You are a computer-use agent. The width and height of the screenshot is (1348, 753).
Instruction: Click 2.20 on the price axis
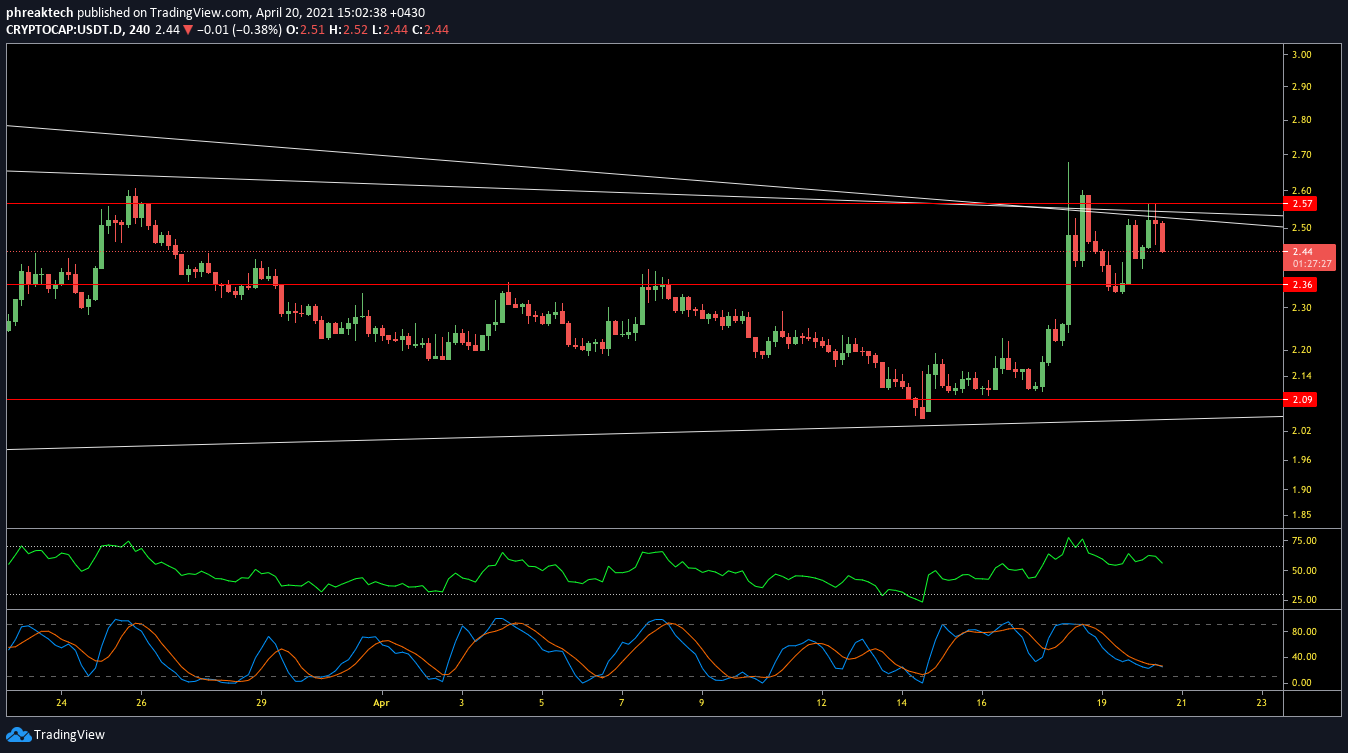pos(1302,350)
